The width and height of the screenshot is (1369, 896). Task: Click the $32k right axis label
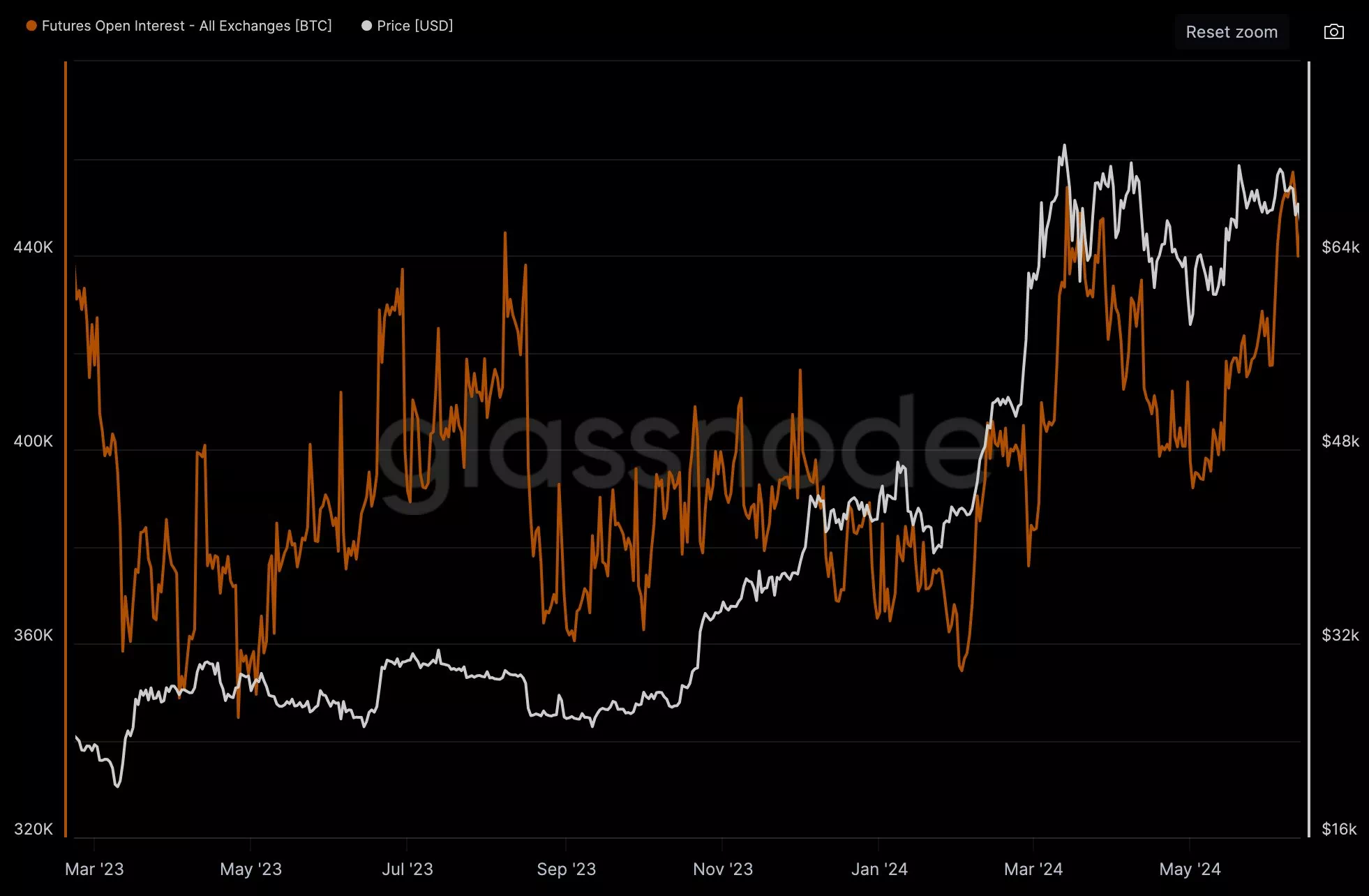(x=1340, y=635)
